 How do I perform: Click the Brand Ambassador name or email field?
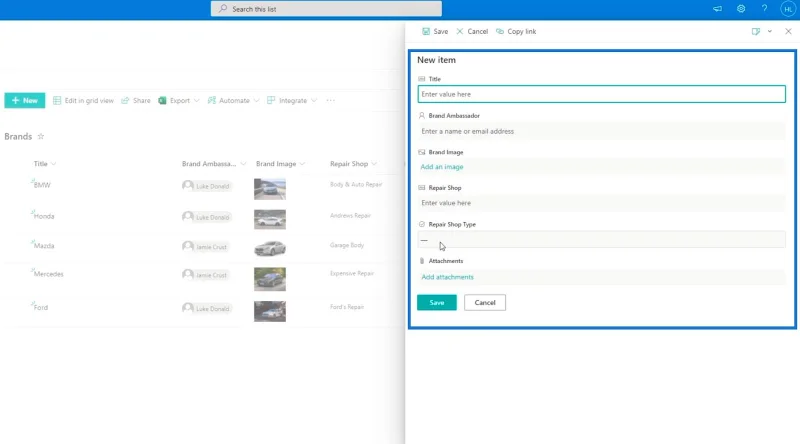pyautogui.click(x=602, y=131)
